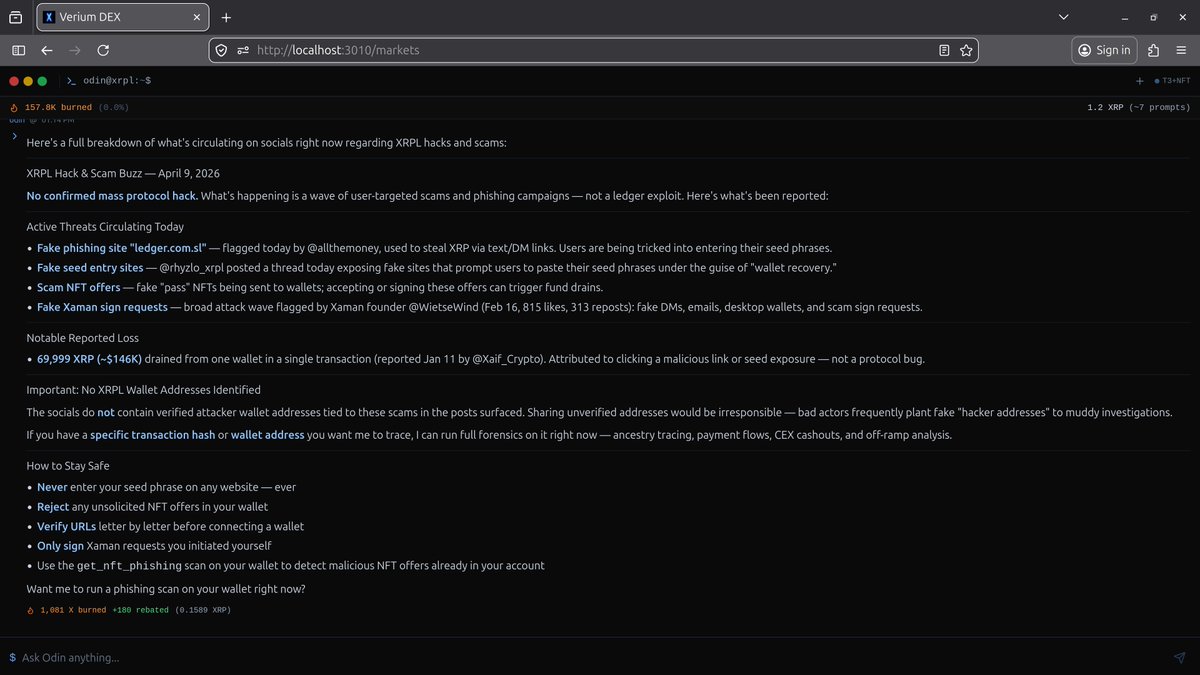Toggle the browser sidebar
Screen dimensions: 1200x675
(19, 50)
